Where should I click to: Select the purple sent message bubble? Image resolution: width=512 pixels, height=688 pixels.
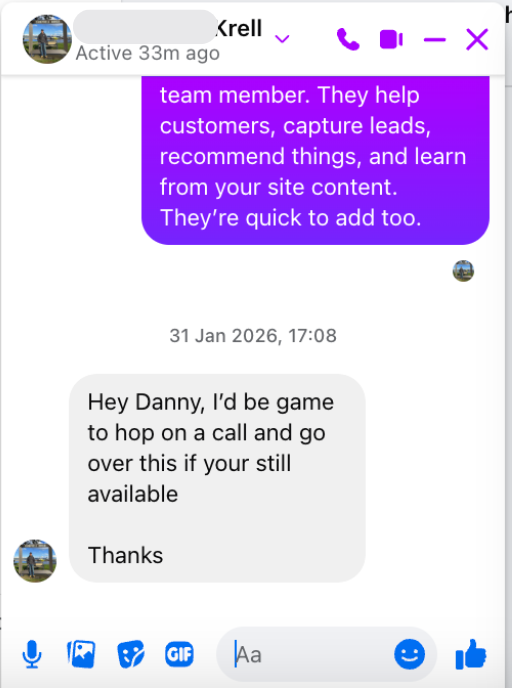[x=315, y=160]
